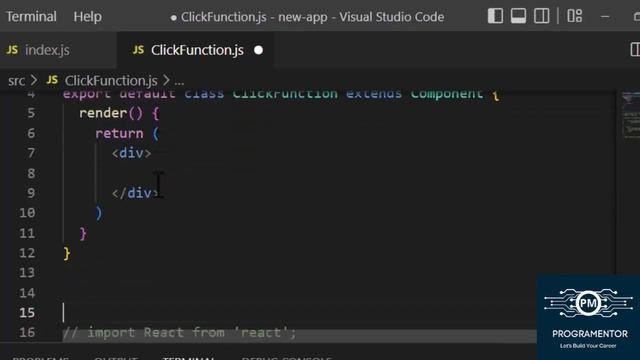The image size is (640, 360).
Task: Click line number 8 in gutter
Action: click(x=31, y=173)
